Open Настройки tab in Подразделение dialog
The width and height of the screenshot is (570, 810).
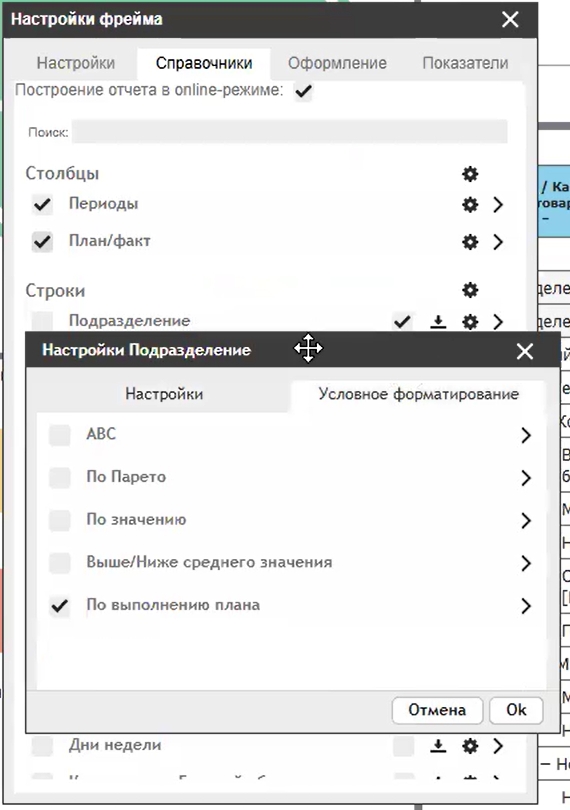click(164, 394)
